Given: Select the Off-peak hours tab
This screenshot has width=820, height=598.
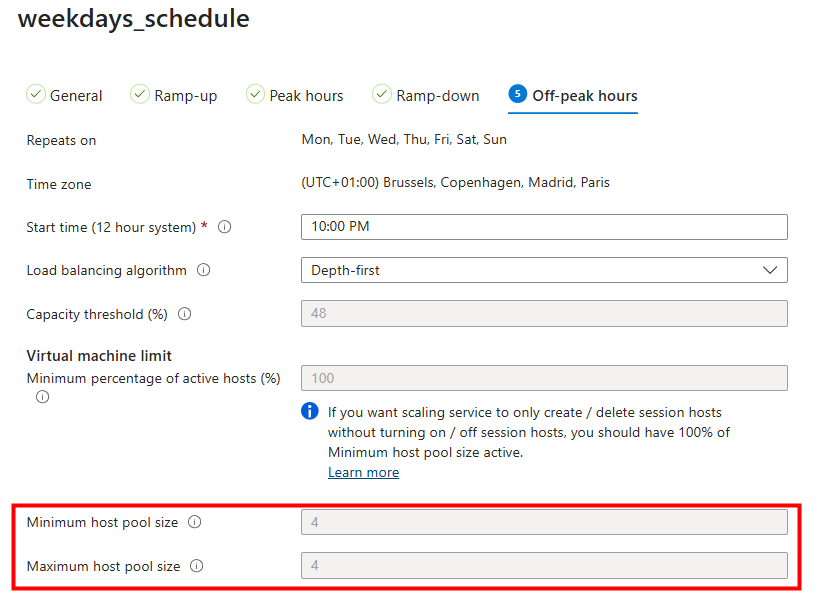Looking at the screenshot, I should click(x=573, y=96).
